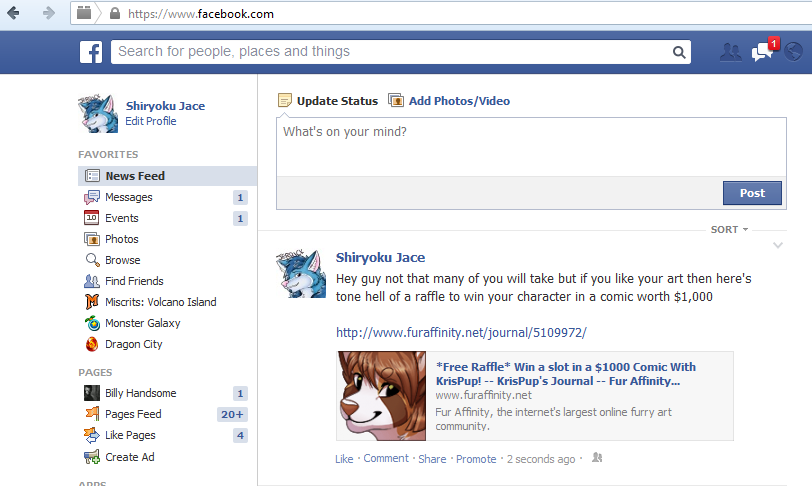
Task: Click the search magnifier icon
Action: click(679, 52)
